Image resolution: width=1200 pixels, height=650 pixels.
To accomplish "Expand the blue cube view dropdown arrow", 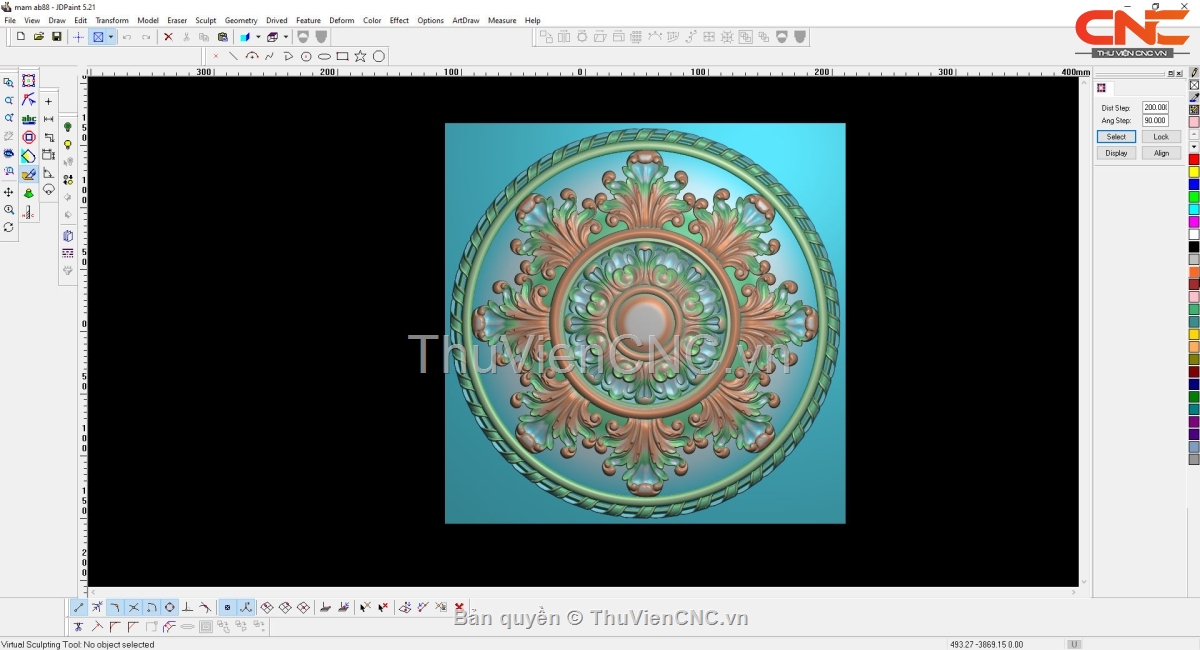I will (258, 37).
